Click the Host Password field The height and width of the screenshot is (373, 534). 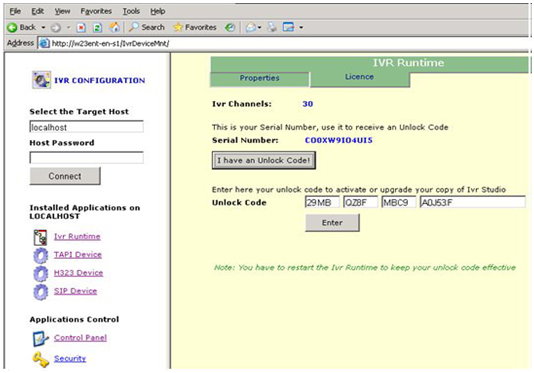tap(87, 158)
